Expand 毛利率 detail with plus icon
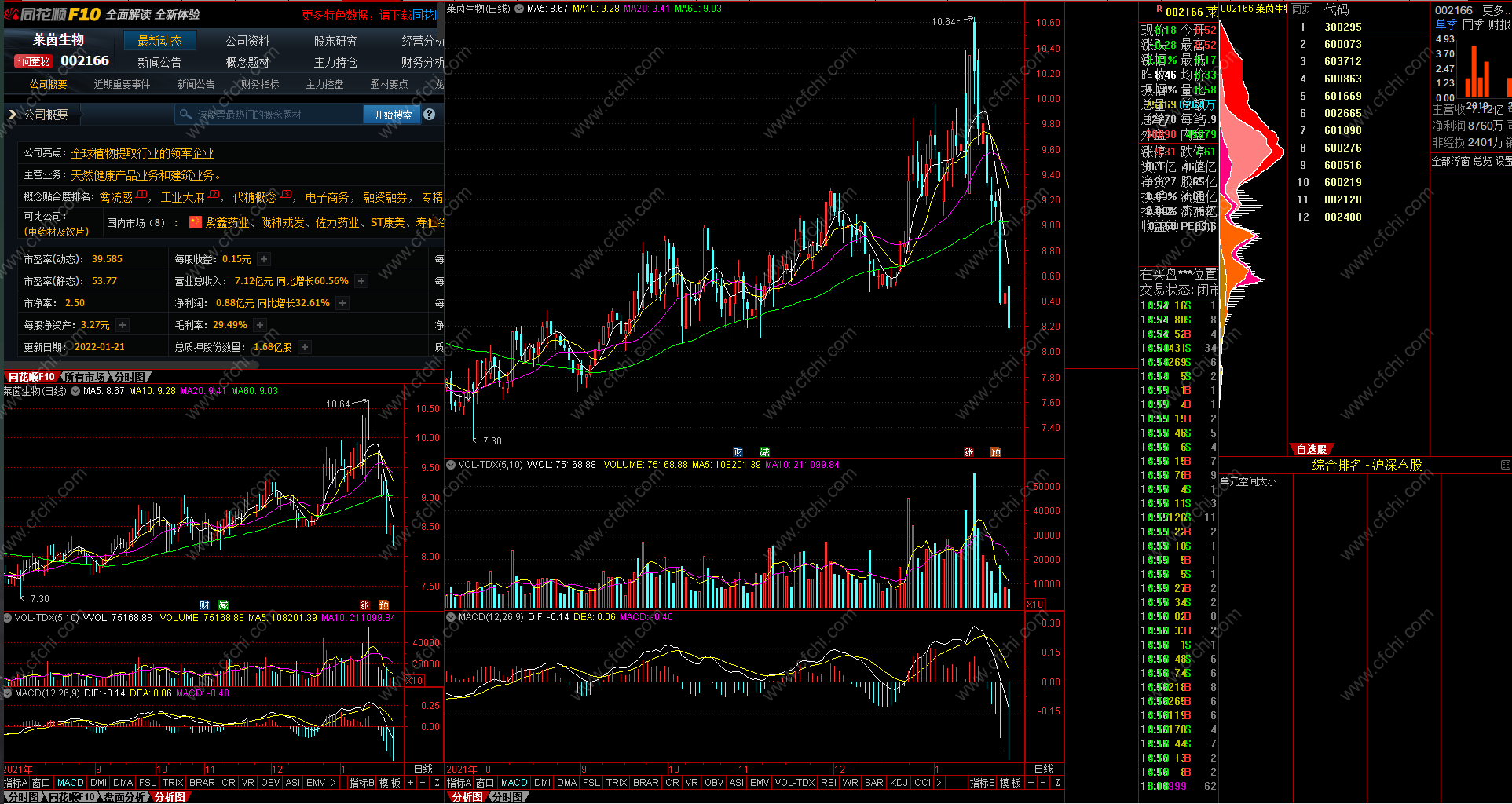Image resolution: width=1512 pixels, height=804 pixels. point(260,325)
